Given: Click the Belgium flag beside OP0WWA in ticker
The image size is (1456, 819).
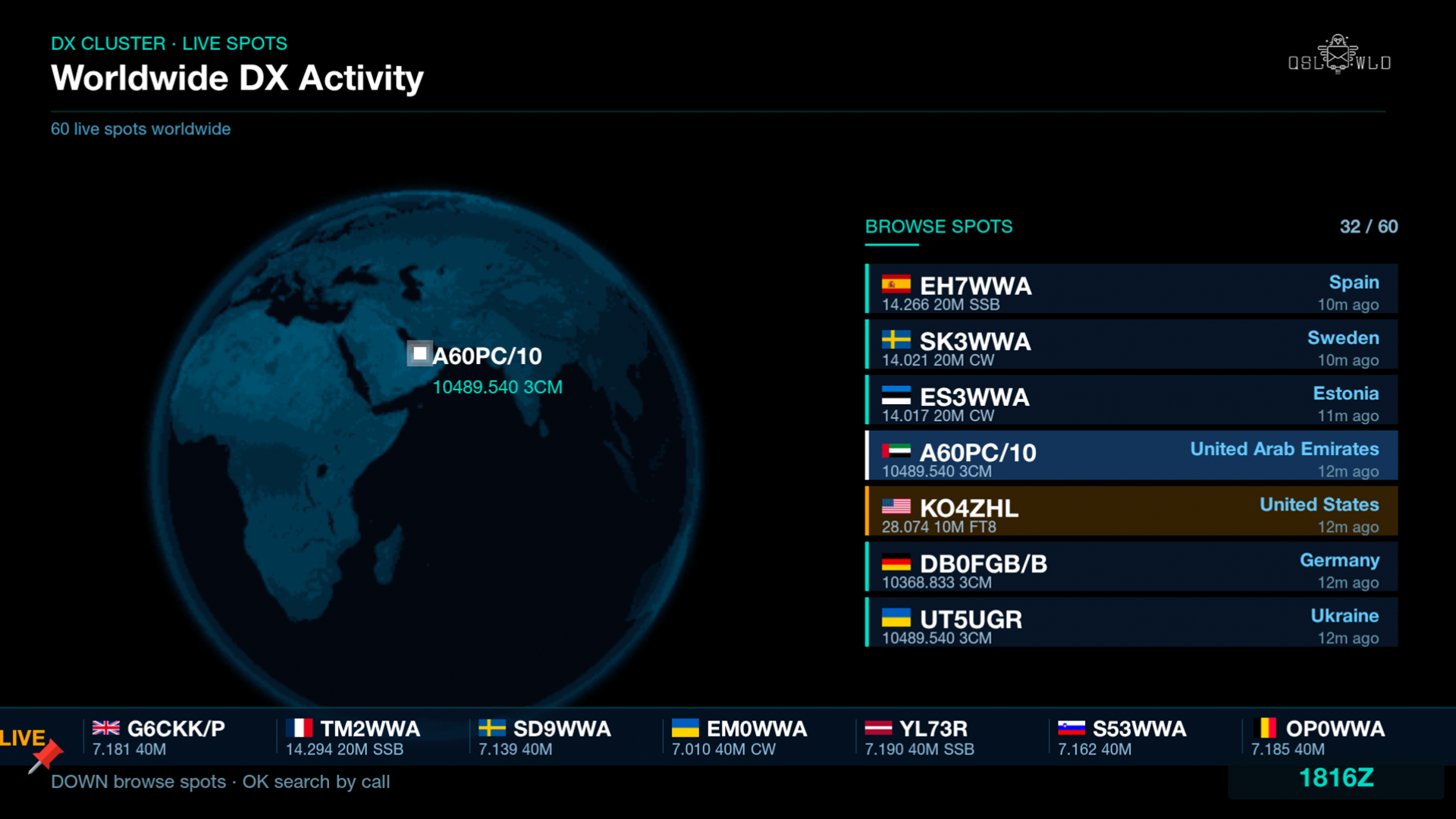Looking at the screenshot, I should click(x=1265, y=728).
